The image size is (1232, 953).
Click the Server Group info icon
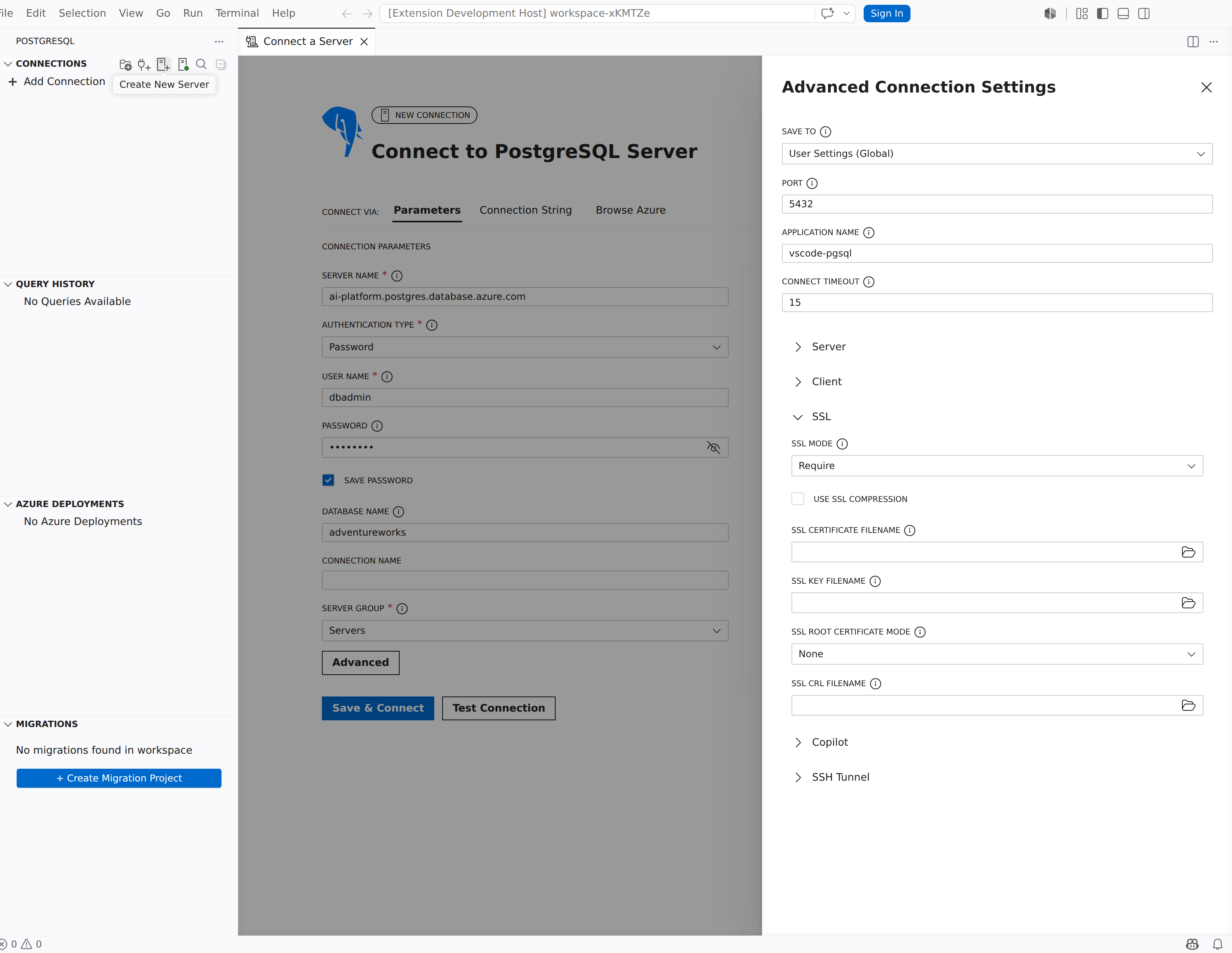click(402, 609)
